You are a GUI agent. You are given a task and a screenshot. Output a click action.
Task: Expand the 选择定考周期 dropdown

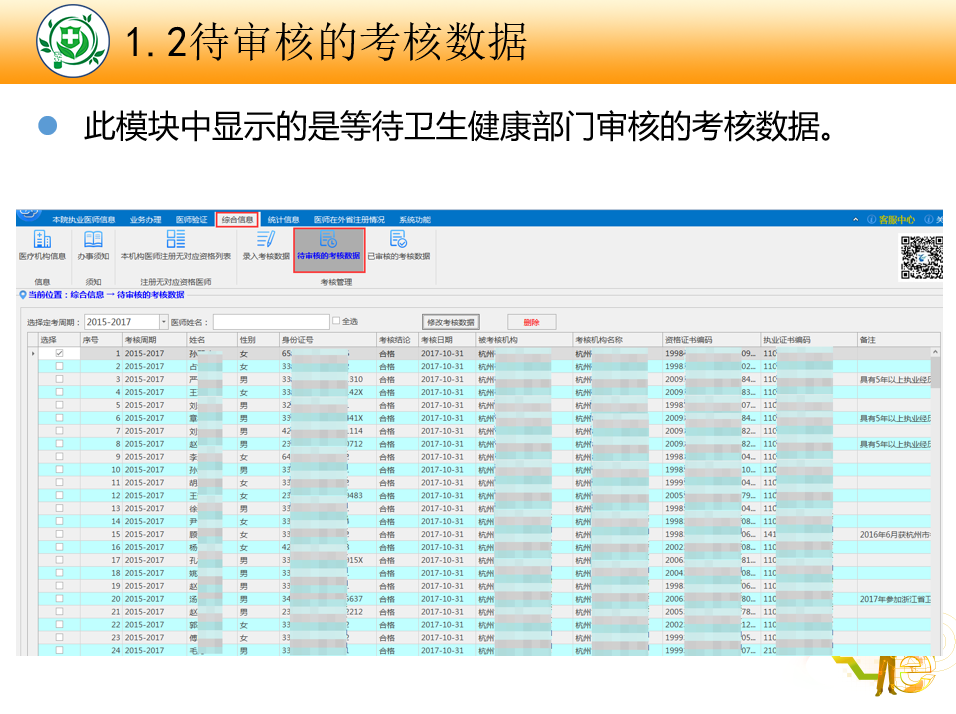(164, 322)
